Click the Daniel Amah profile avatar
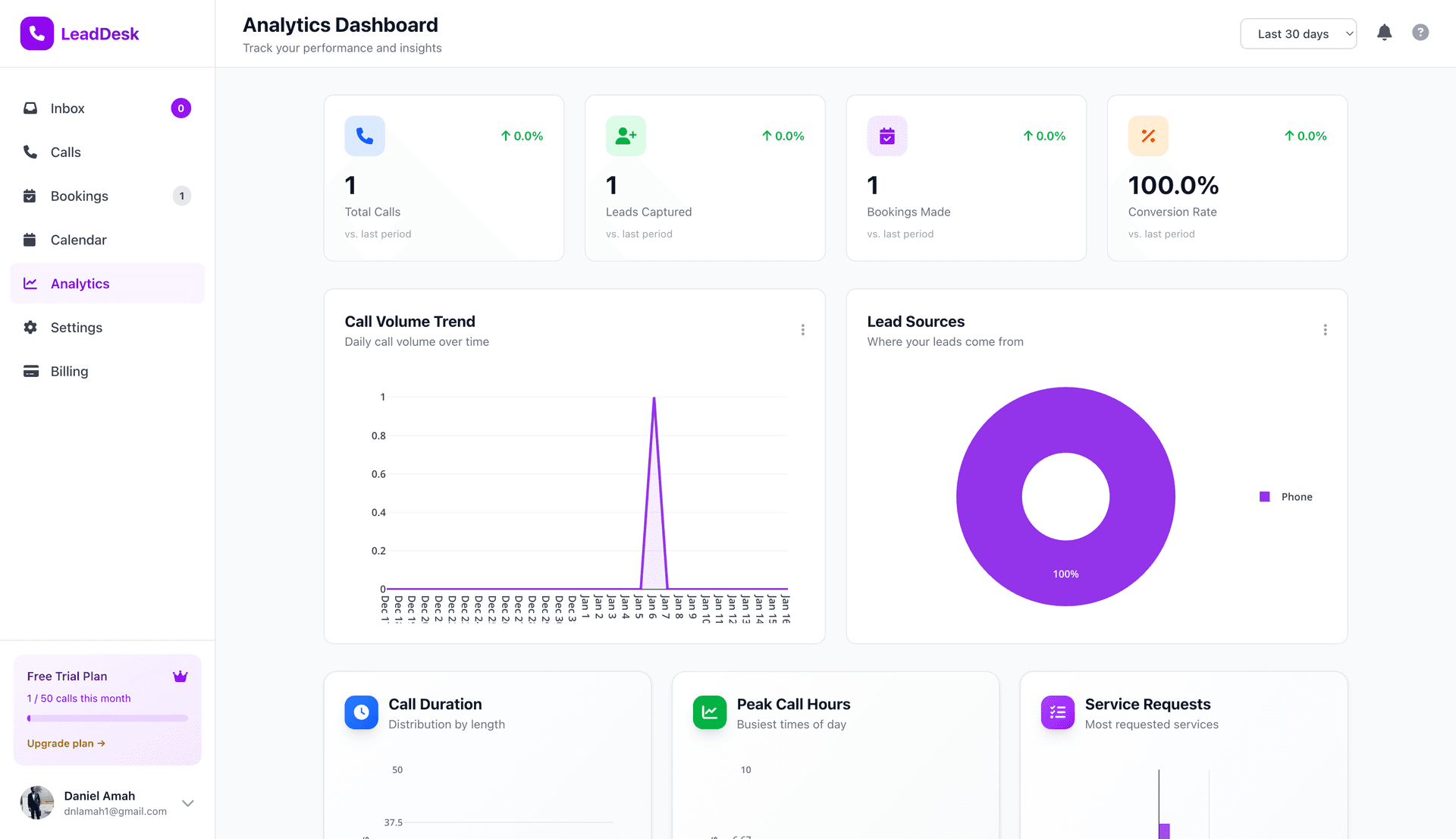The image size is (1456, 839). pos(36,803)
